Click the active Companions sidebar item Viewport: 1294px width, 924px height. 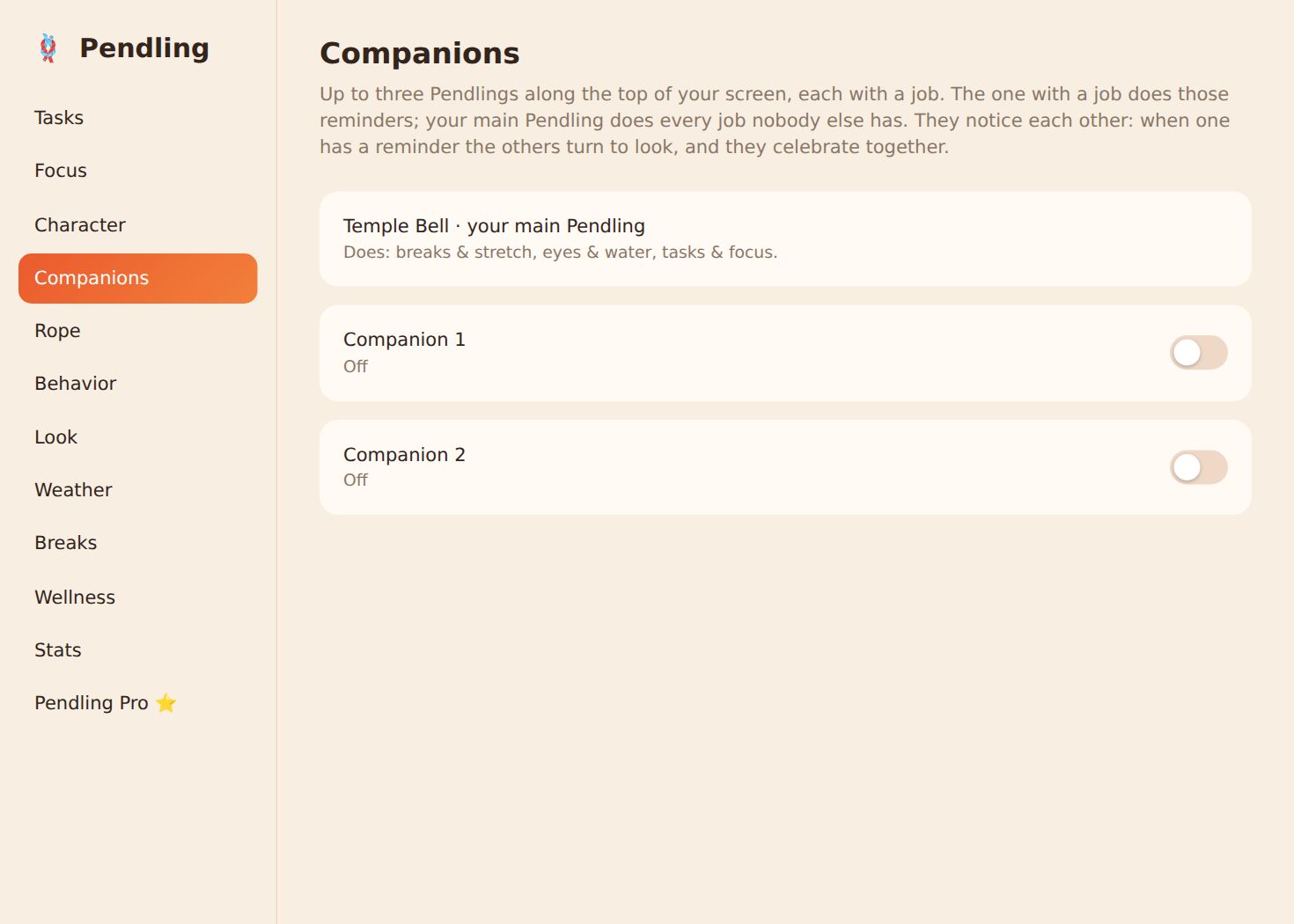[x=137, y=278]
